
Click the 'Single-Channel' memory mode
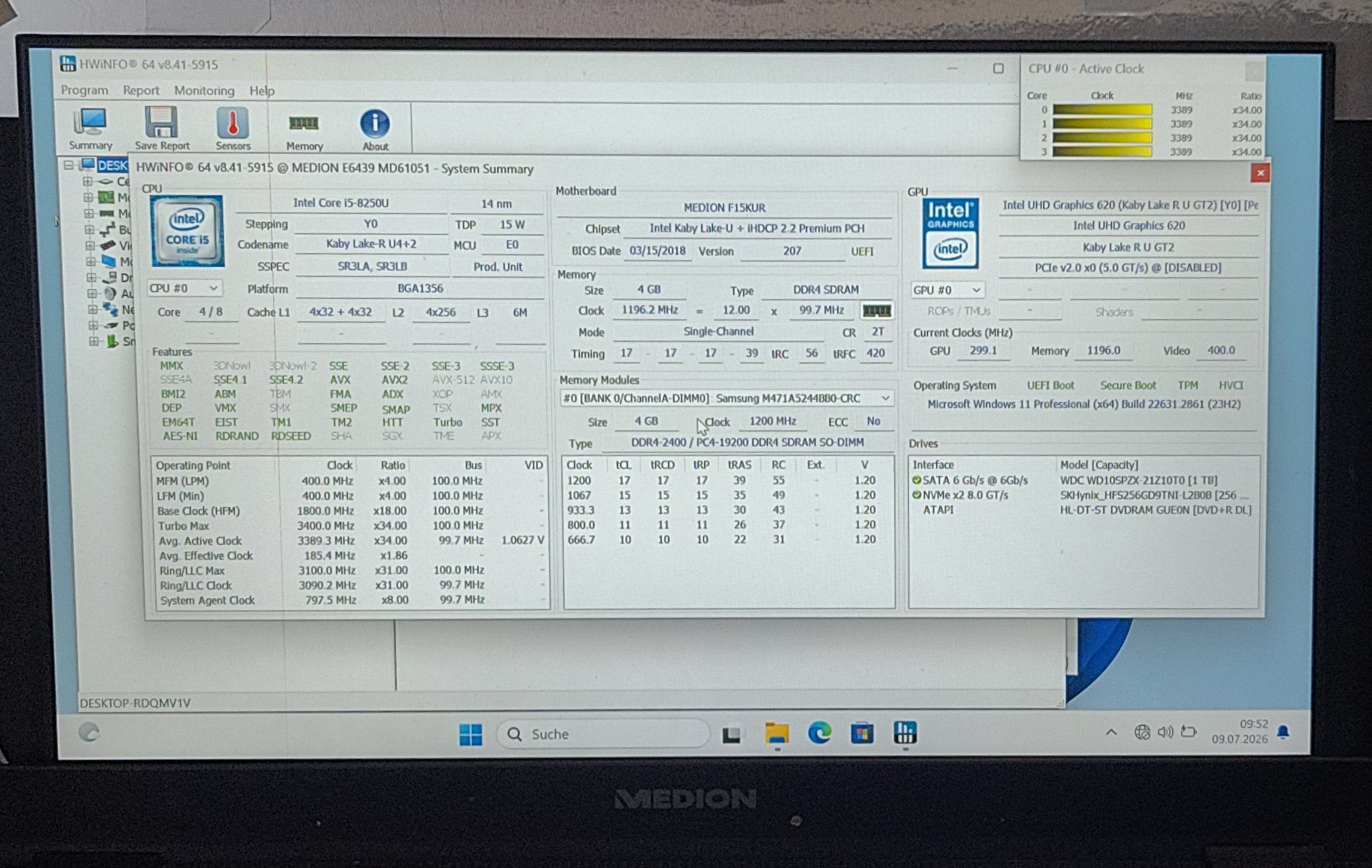pos(718,331)
